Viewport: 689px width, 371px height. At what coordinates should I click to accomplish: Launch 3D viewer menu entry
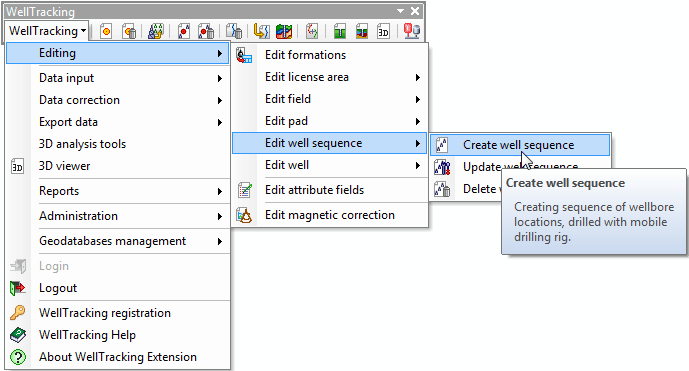pos(118,166)
